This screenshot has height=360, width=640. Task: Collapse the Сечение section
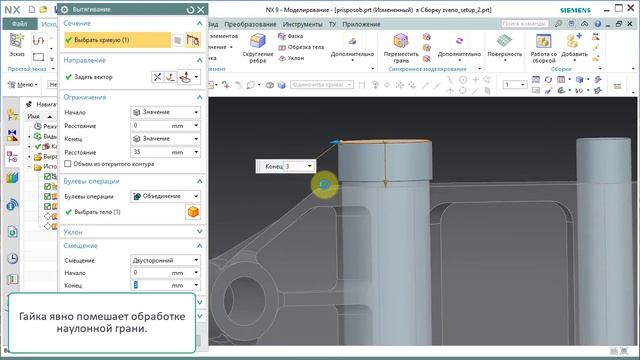tap(200, 23)
